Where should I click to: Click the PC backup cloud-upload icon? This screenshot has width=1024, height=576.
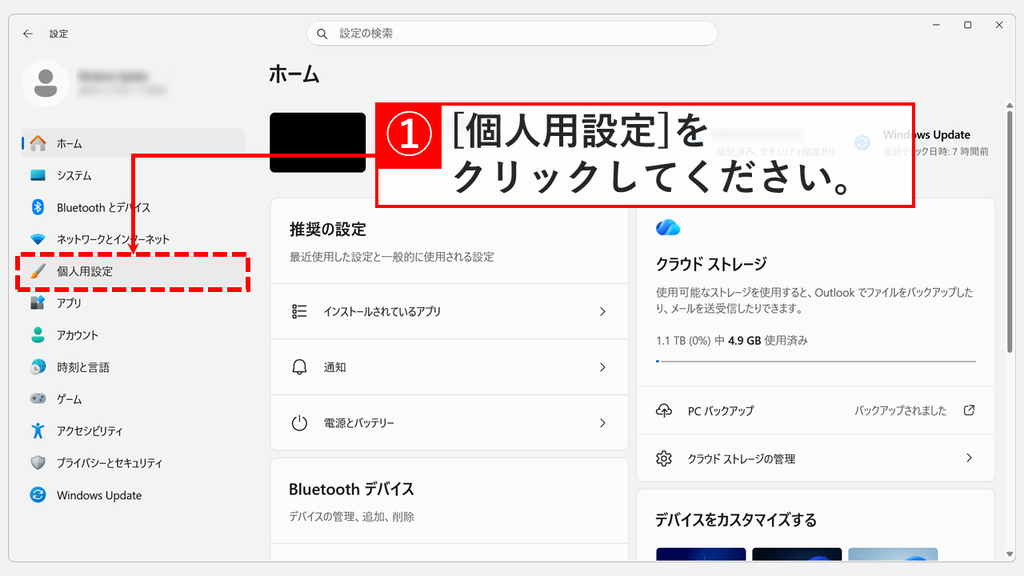click(664, 411)
